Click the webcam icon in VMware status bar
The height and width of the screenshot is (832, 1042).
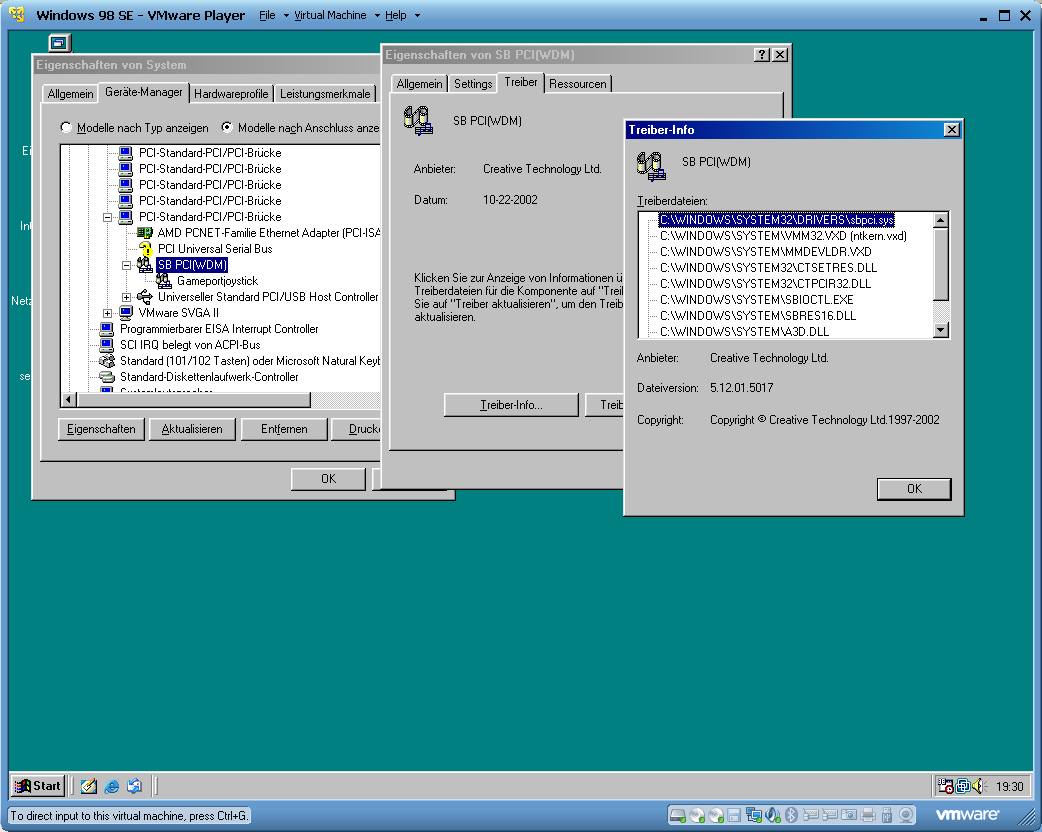906,815
